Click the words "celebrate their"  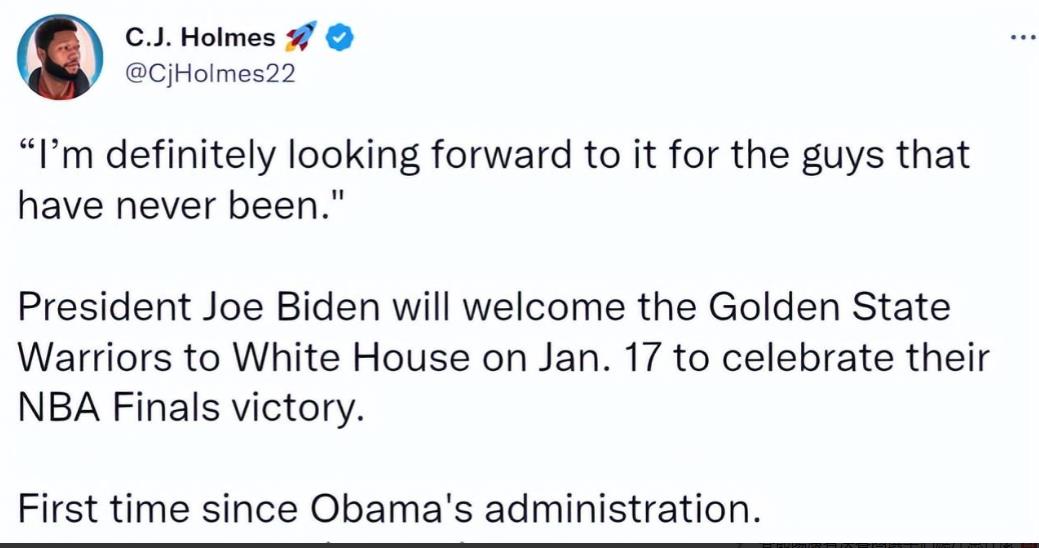click(855, 358)
